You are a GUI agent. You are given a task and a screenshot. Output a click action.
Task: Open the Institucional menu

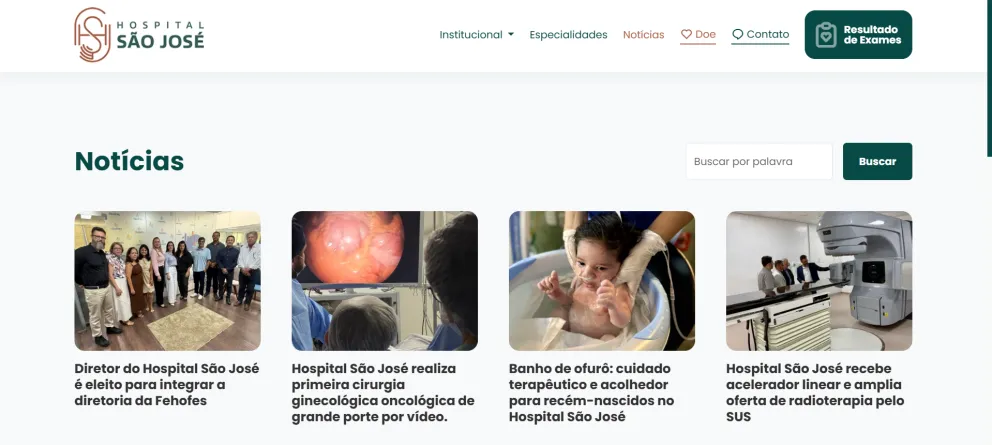click(x=476, y=35)
